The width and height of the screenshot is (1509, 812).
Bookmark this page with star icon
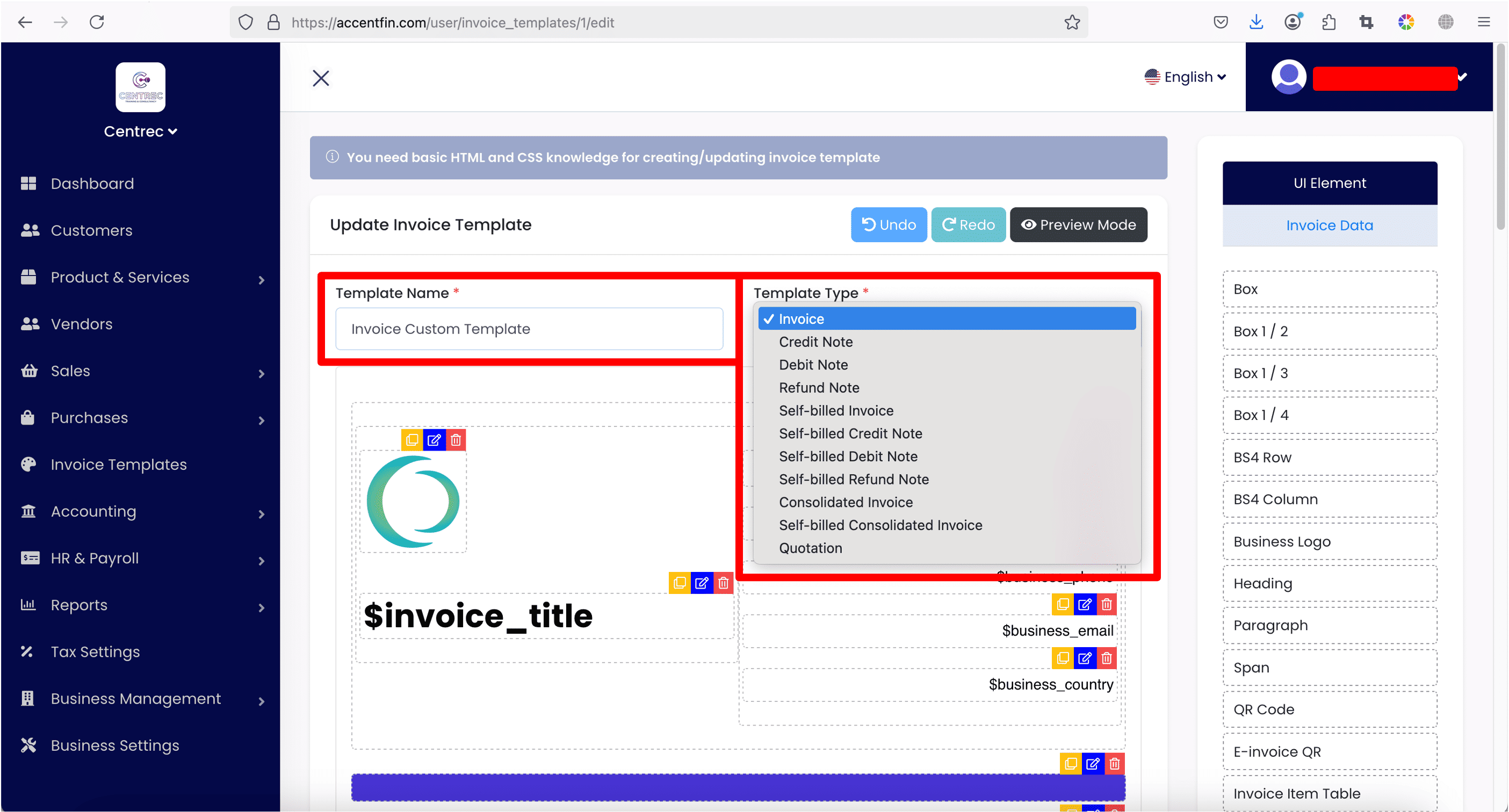[1072, 22]
